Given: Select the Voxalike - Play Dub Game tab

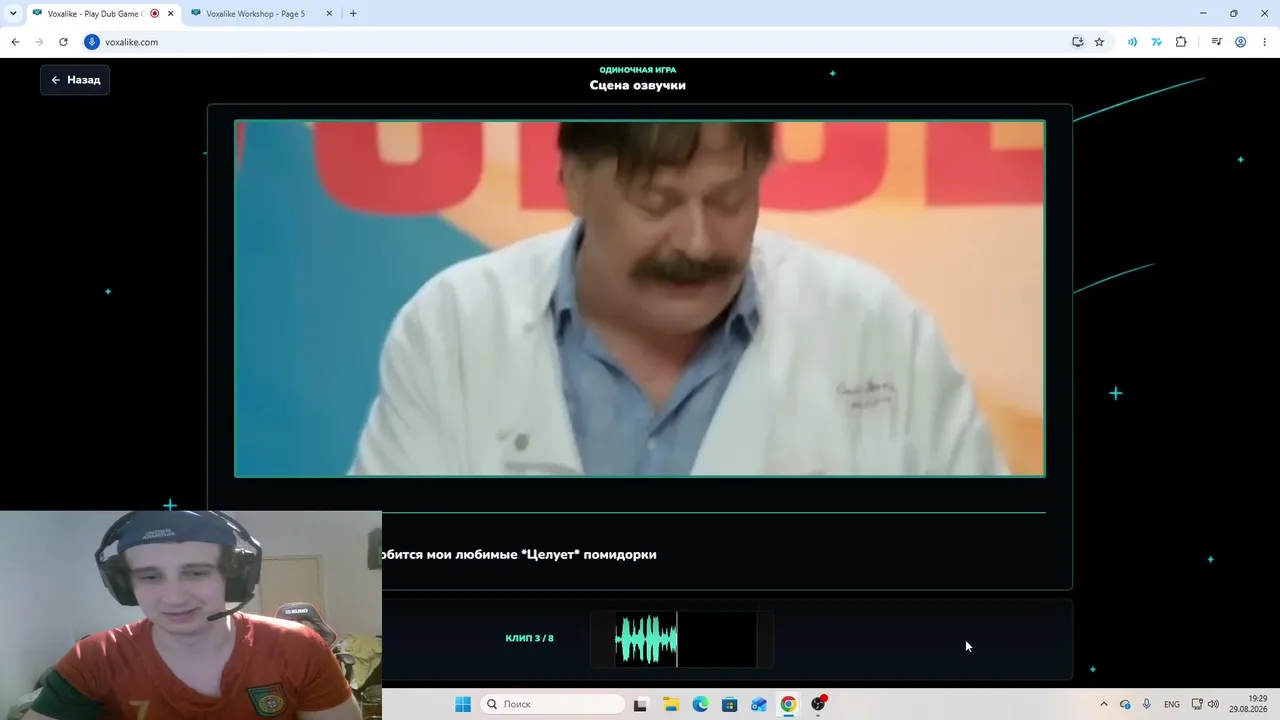Looking at the screenshot, I should pos(96,14).
